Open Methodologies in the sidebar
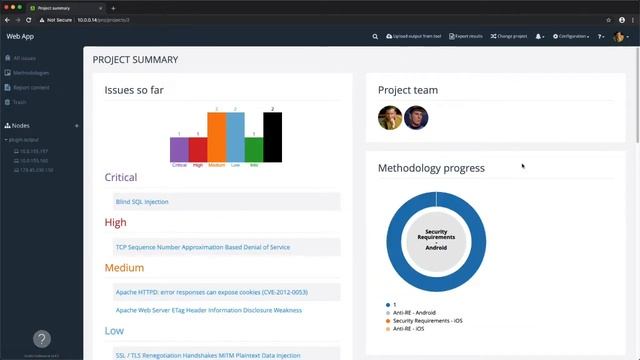 (x=27, y=73)
